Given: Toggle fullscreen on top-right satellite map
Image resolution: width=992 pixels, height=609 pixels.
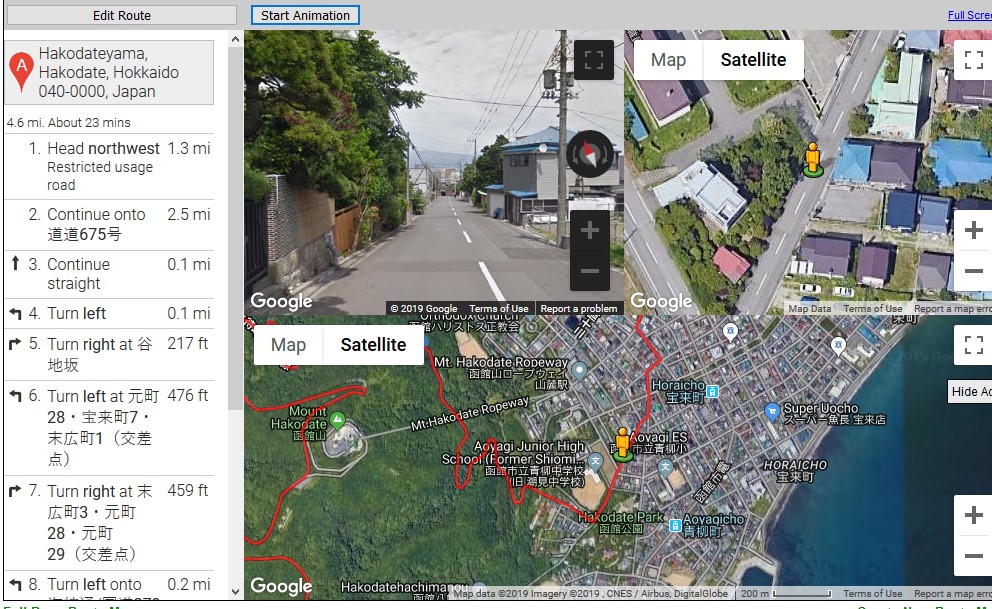Looking at the screenshot, I should [x=974, y=60].
